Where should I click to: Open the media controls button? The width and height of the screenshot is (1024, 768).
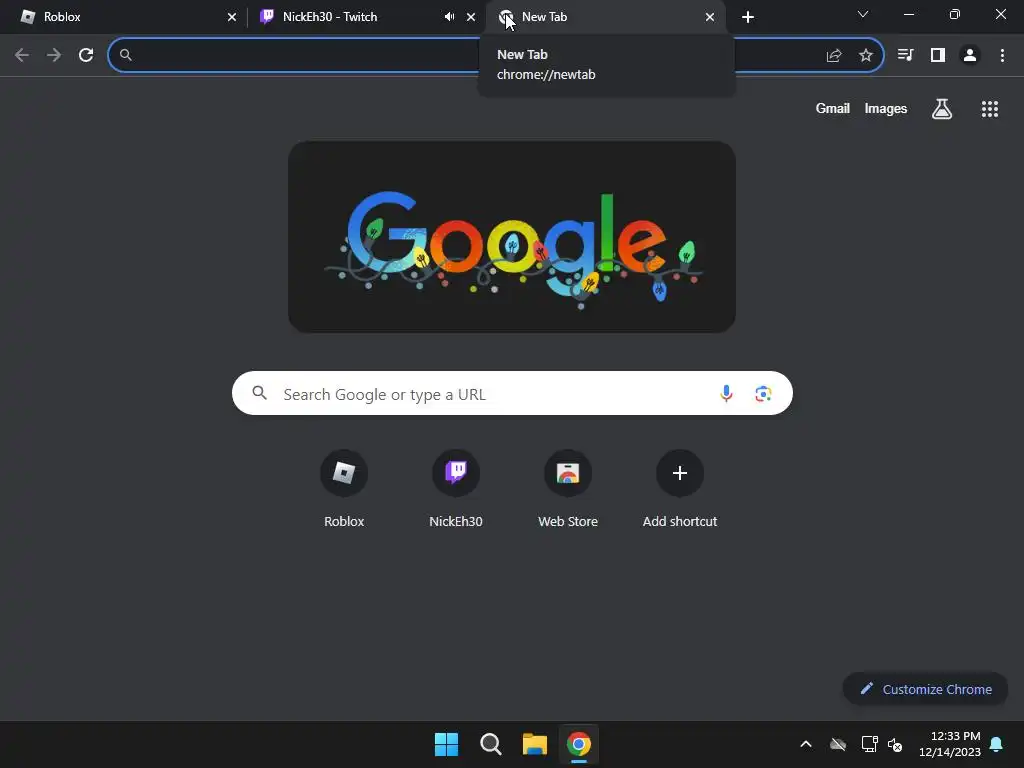905,56
